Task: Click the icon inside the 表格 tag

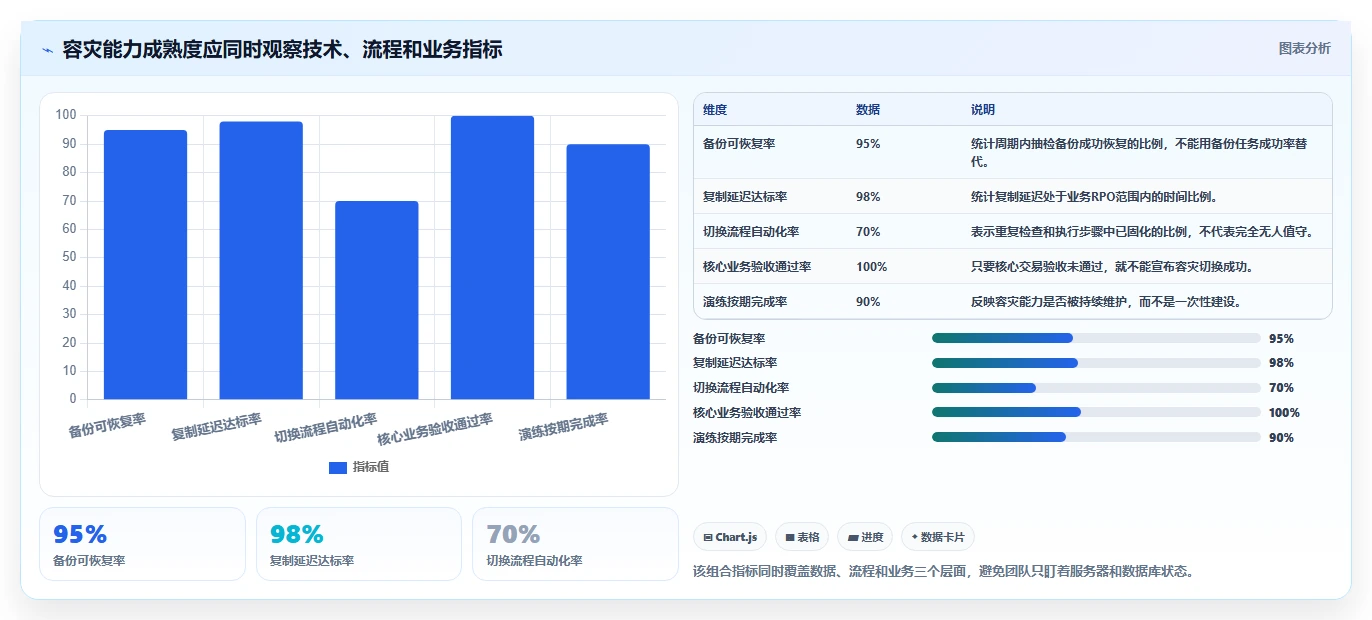Action: click(790, 537)
